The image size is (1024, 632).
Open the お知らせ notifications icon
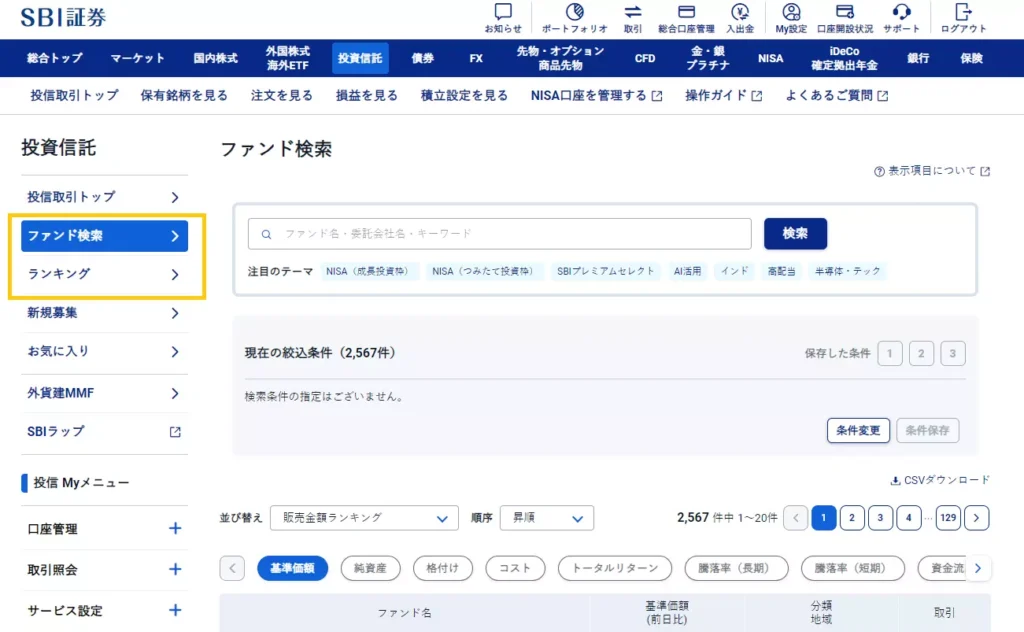(x=503, y=13)
